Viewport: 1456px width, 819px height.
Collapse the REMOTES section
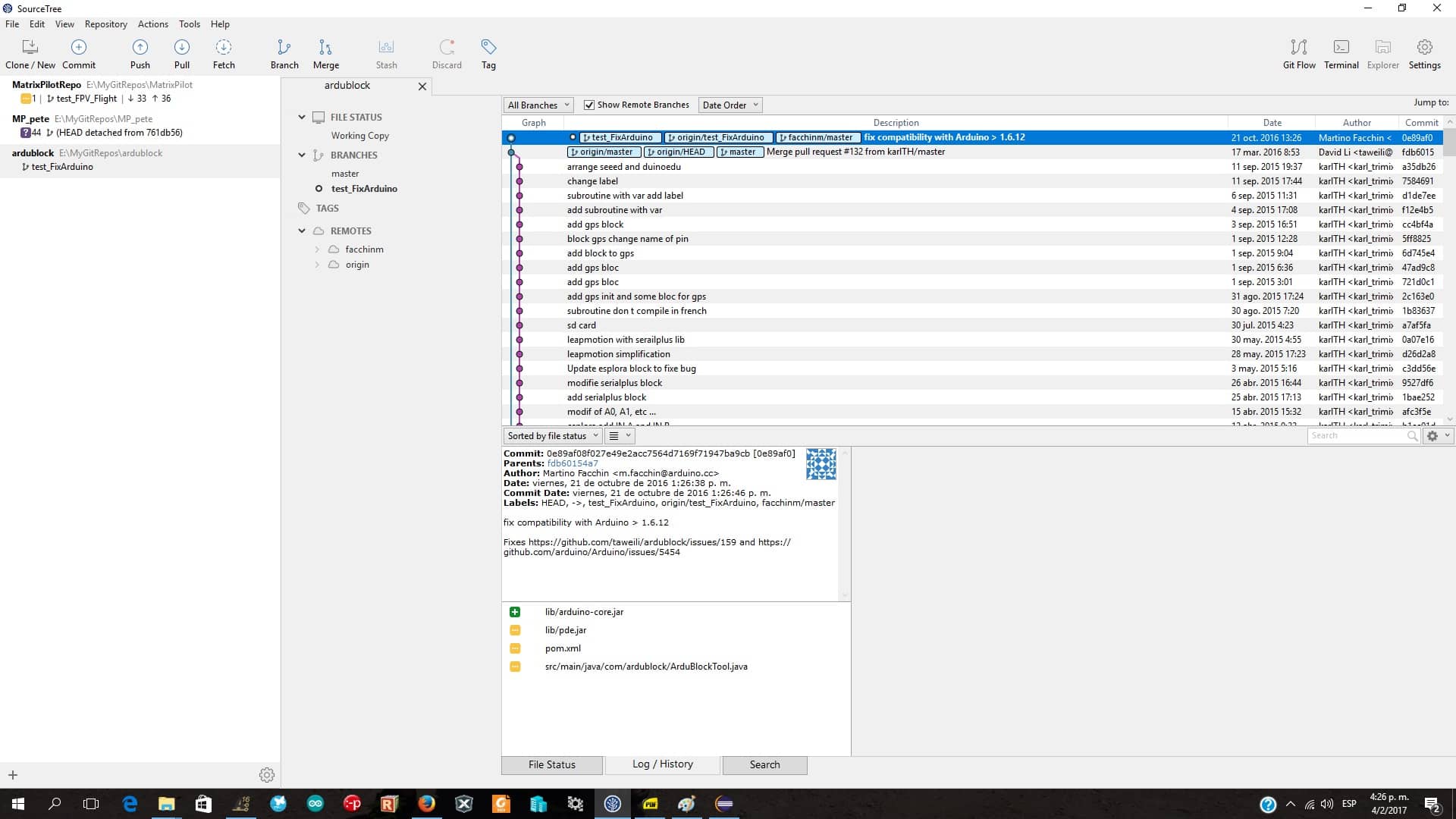(302, 231)
